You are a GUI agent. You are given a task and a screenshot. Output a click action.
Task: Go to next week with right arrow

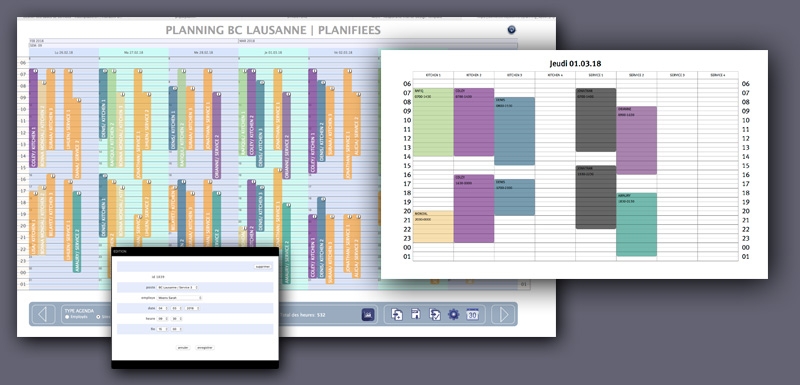point(503,314)
